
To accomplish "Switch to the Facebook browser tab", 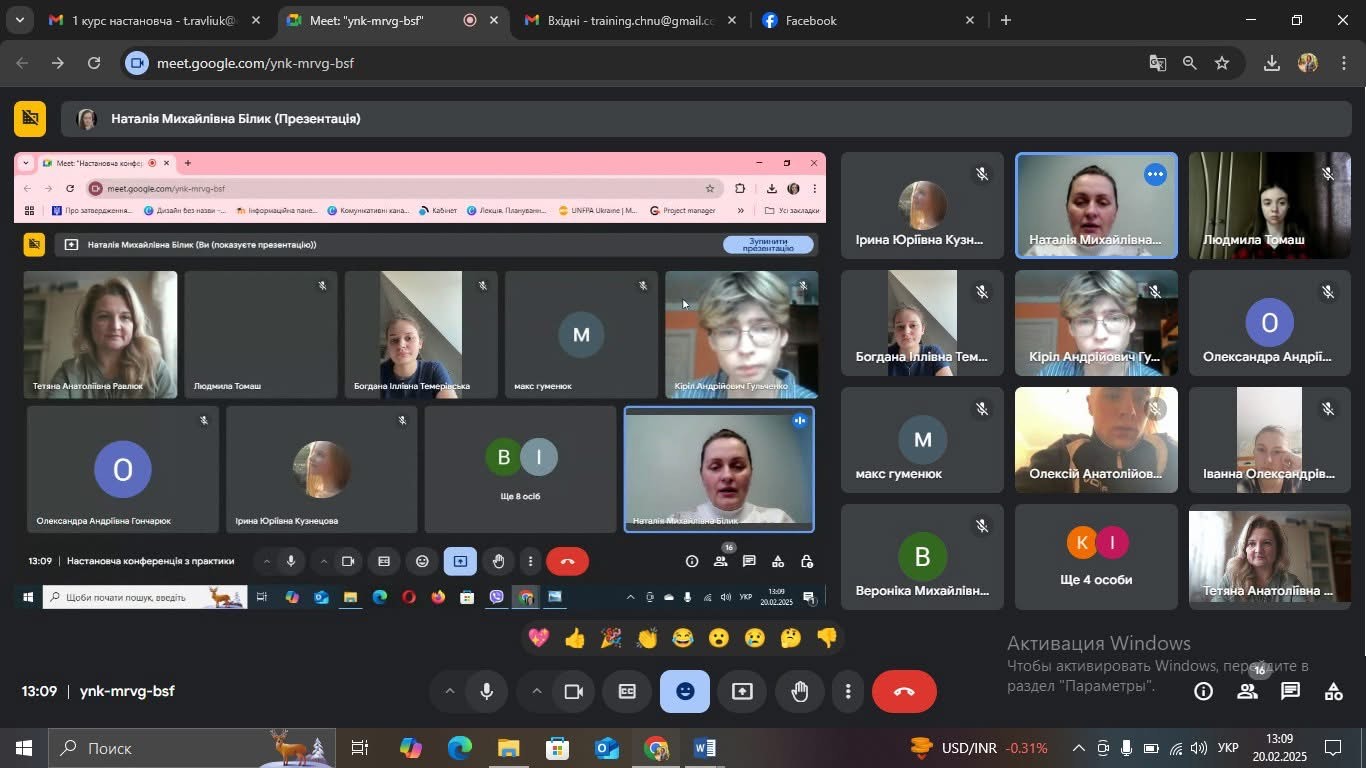I will pos(867,20).
